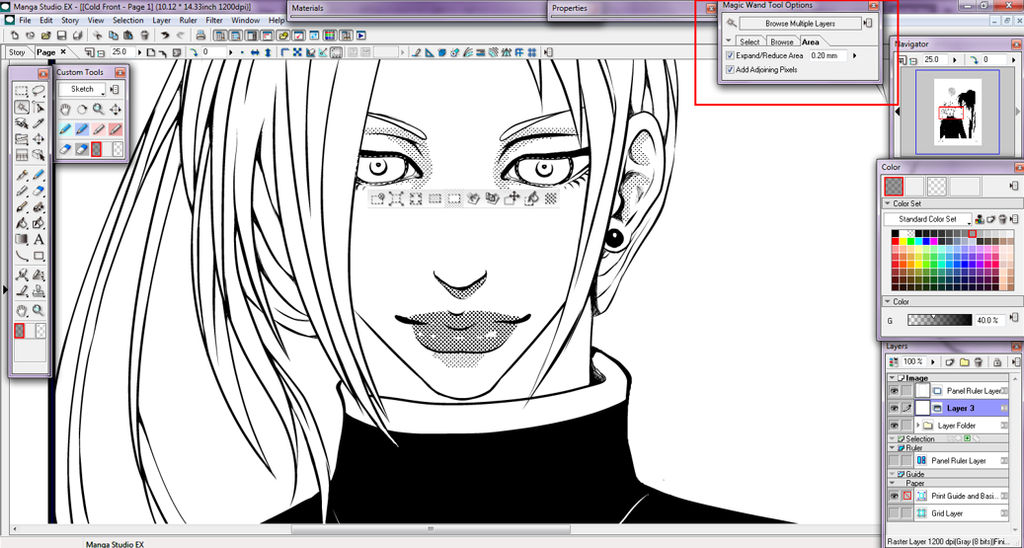Select the Lasso tool in toolbox
Image resolution: width=1024 pixels, height=548 pixels.
[38, 91]
